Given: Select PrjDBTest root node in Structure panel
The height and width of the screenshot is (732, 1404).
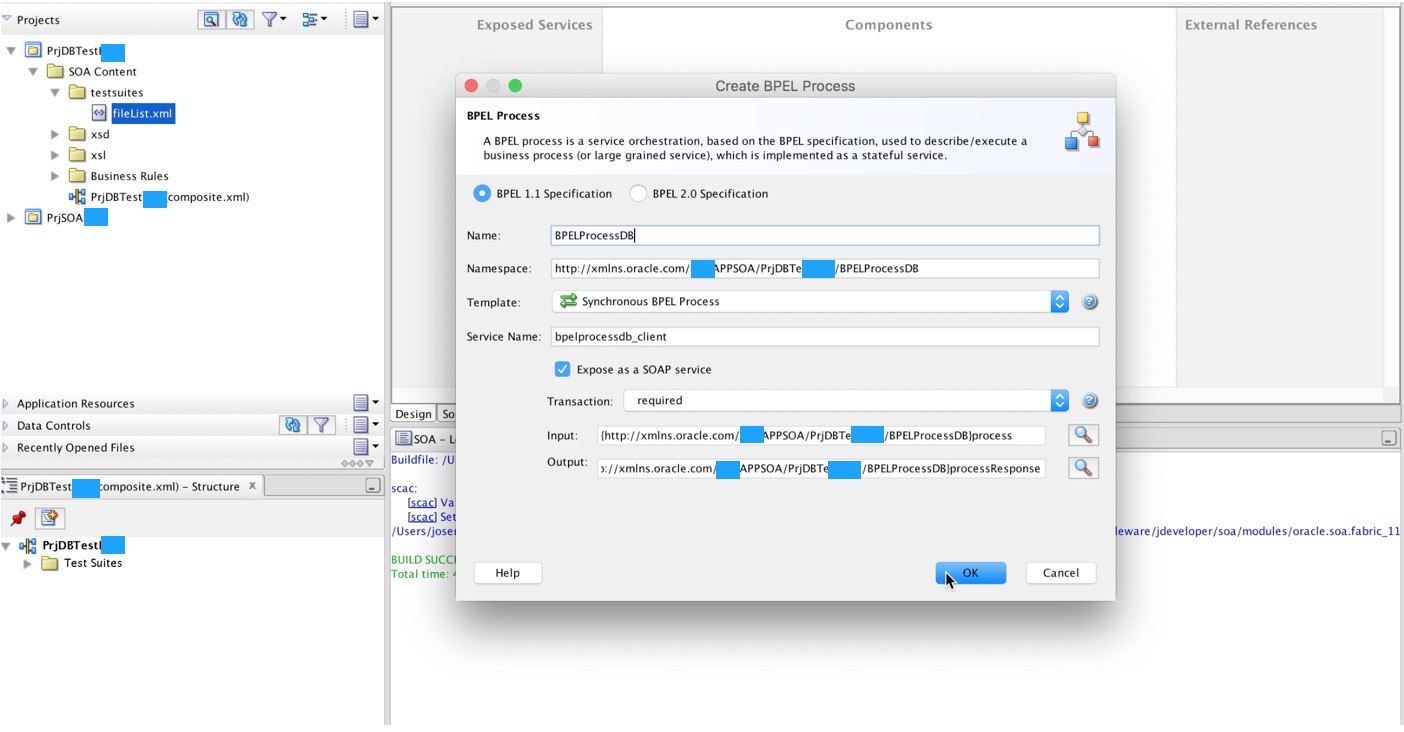Looking at the screenshot, I should click(x=83, y=545).
